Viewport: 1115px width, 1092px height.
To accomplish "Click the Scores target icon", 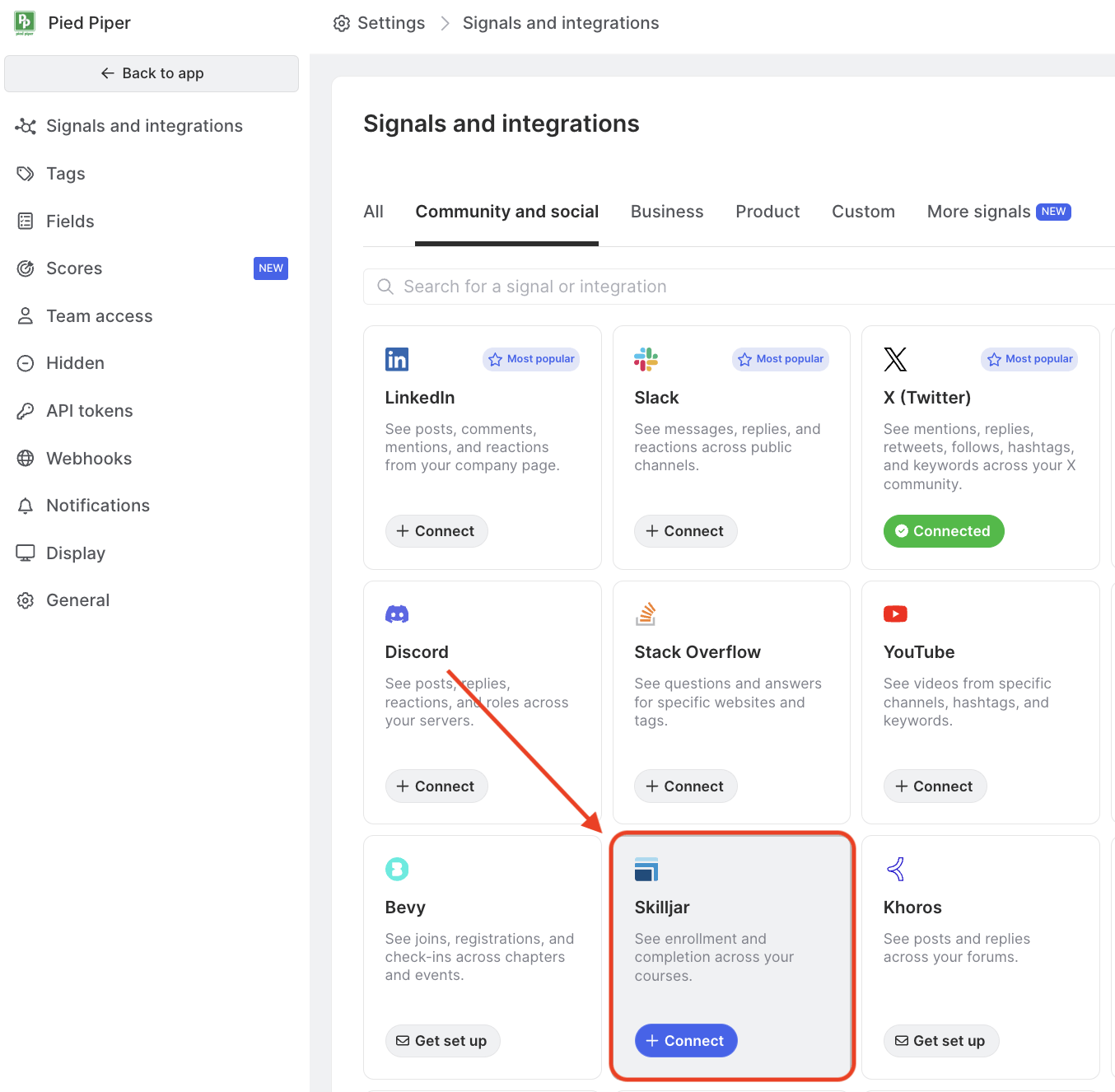I will pyautogui.click(x=26, y=268).
